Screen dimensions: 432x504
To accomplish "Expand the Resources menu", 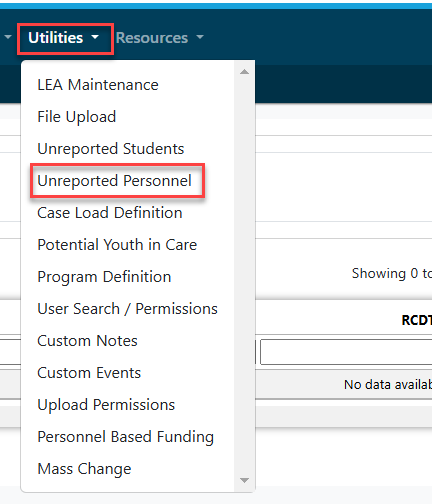I will coord(160,38).
